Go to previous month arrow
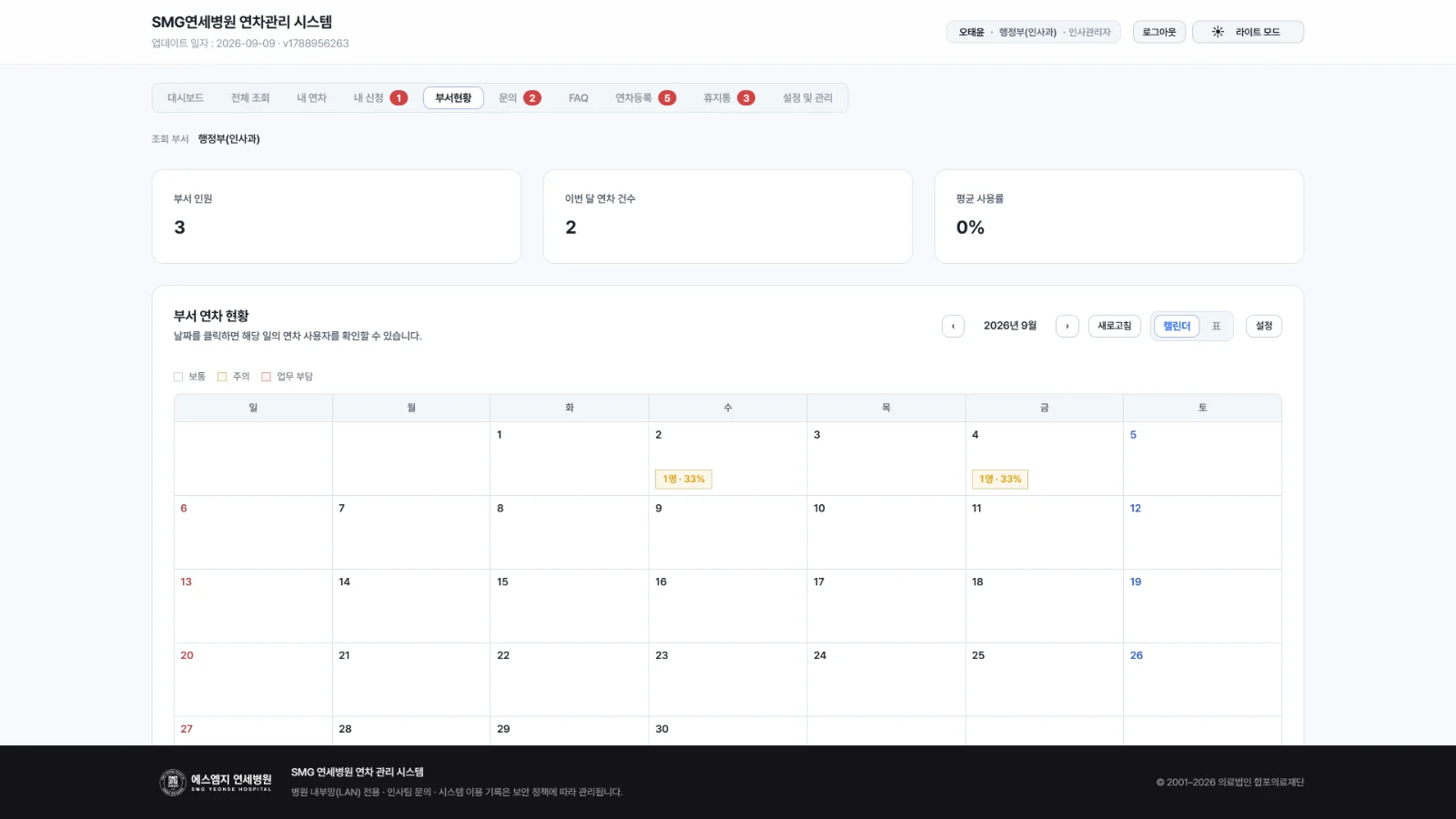The width and height of the screenshot is (1456, 819). point(953,326)
